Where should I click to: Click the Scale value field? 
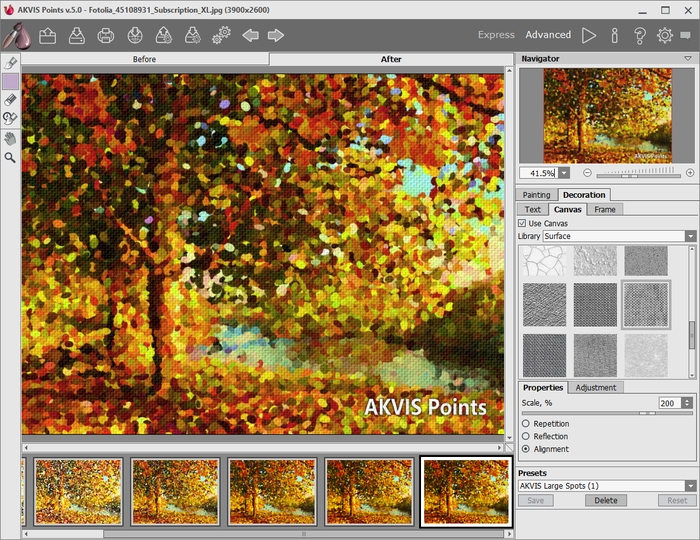click(x=670, y=403)
